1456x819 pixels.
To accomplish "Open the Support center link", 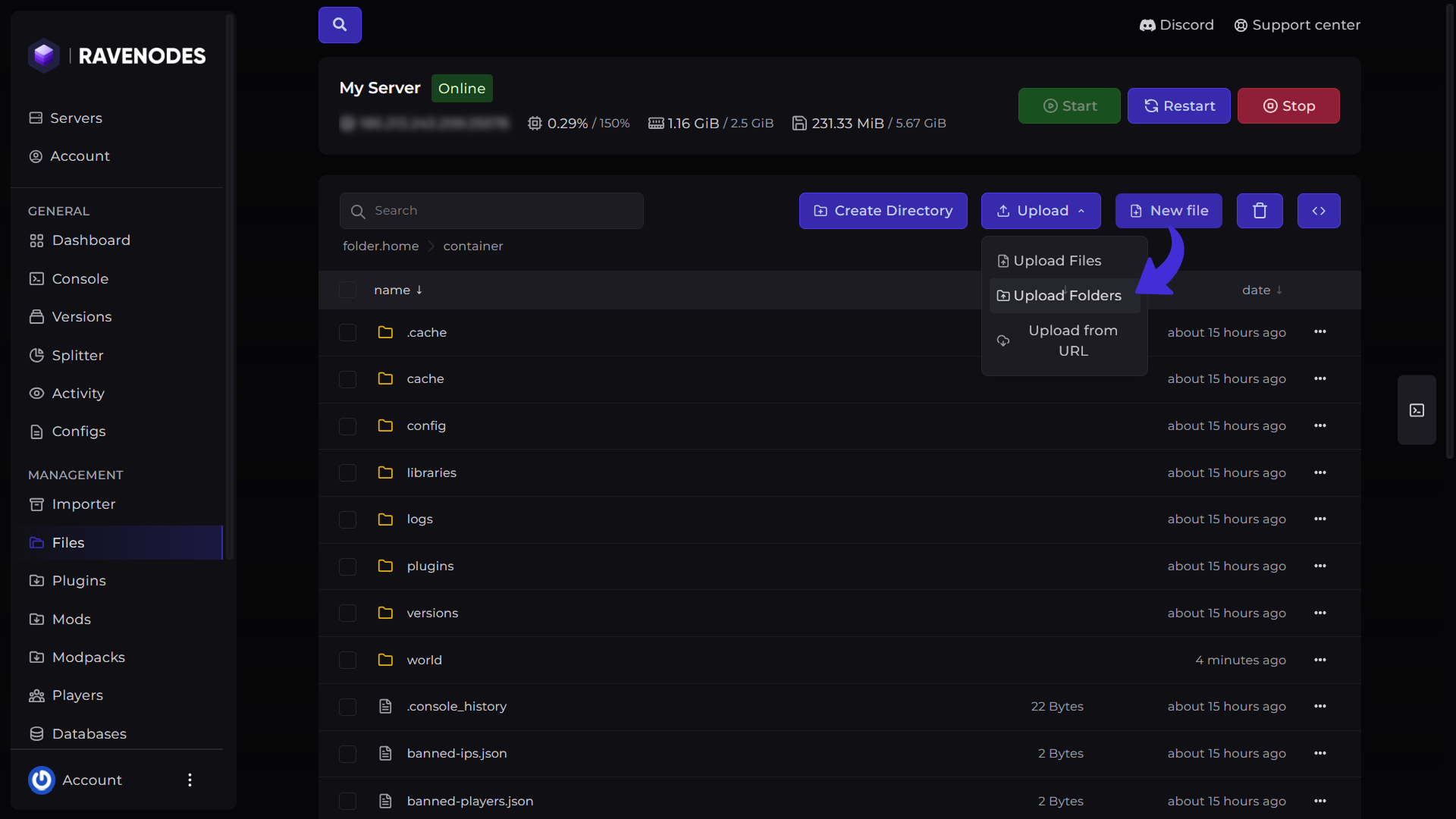I will coord(1298,25).
